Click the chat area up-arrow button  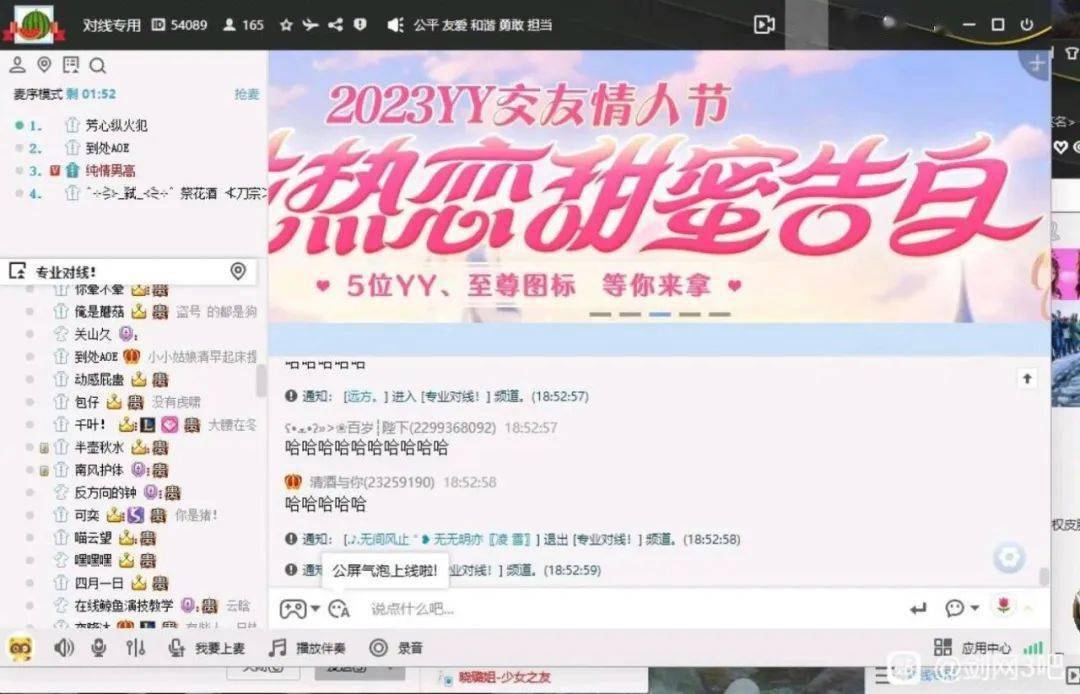(1027, 378)
